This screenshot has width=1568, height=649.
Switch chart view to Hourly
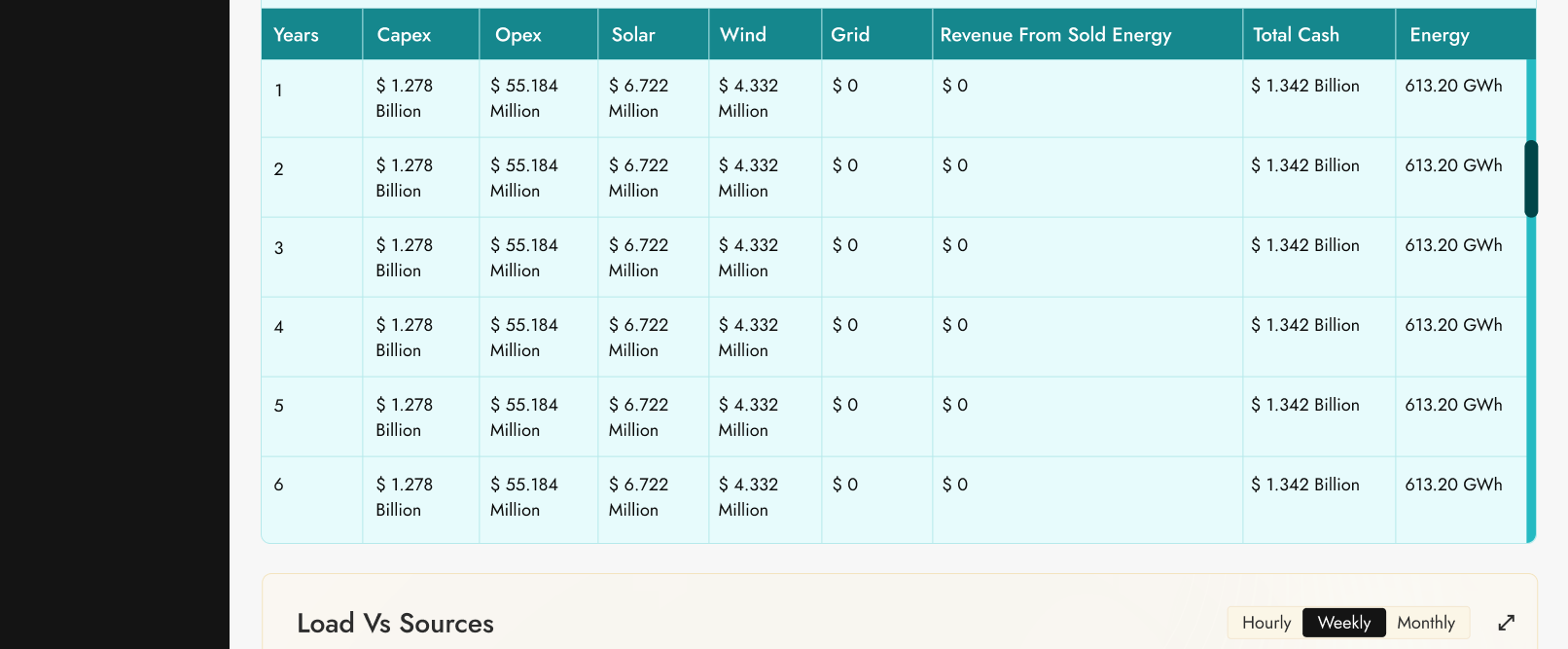pos(1265,623)
